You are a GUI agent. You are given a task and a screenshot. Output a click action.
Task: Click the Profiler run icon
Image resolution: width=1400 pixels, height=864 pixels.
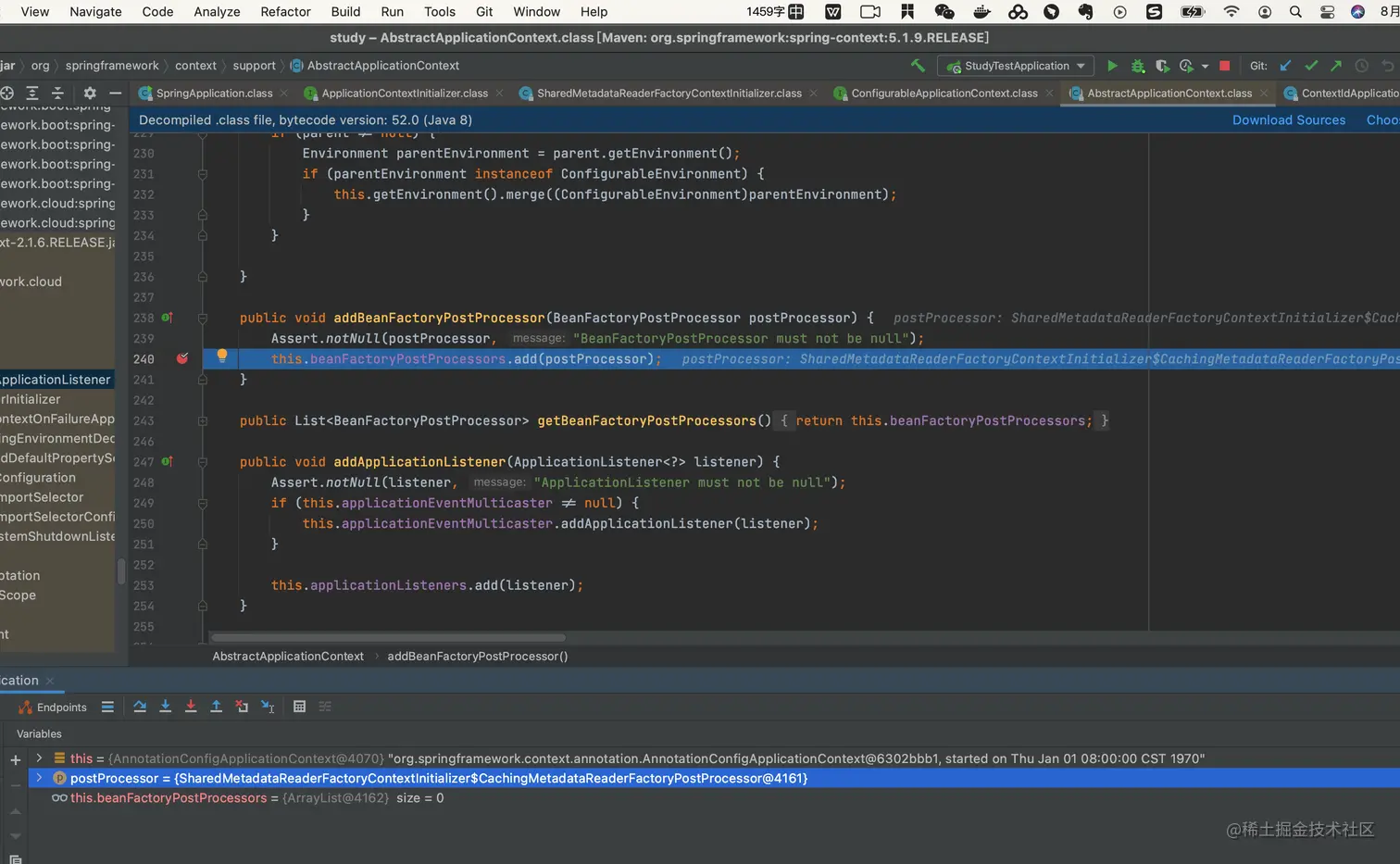tap(1186, 66)
